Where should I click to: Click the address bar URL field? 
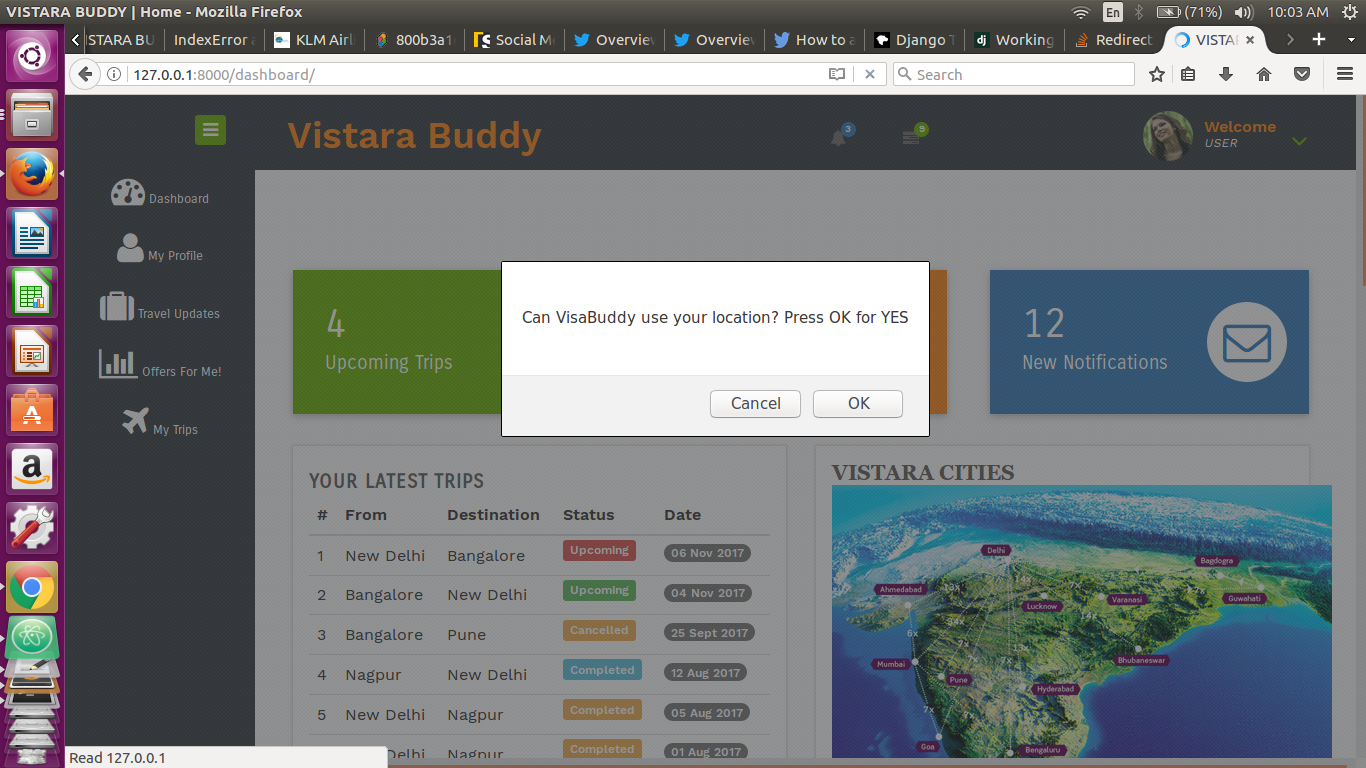pos(470,74)
